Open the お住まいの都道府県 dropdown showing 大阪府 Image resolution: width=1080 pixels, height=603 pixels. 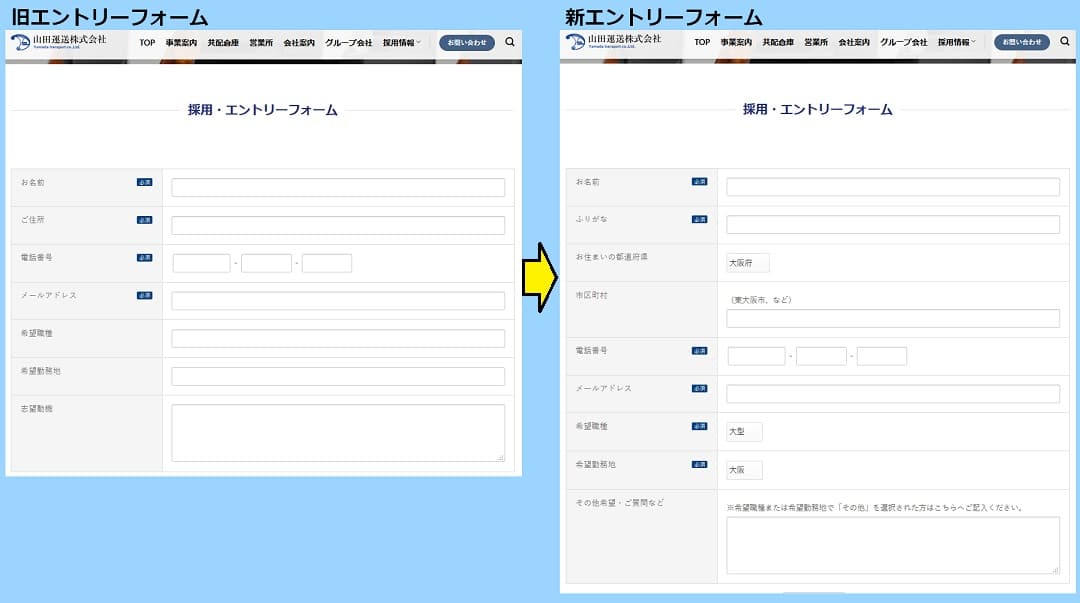tap(748, 263)
